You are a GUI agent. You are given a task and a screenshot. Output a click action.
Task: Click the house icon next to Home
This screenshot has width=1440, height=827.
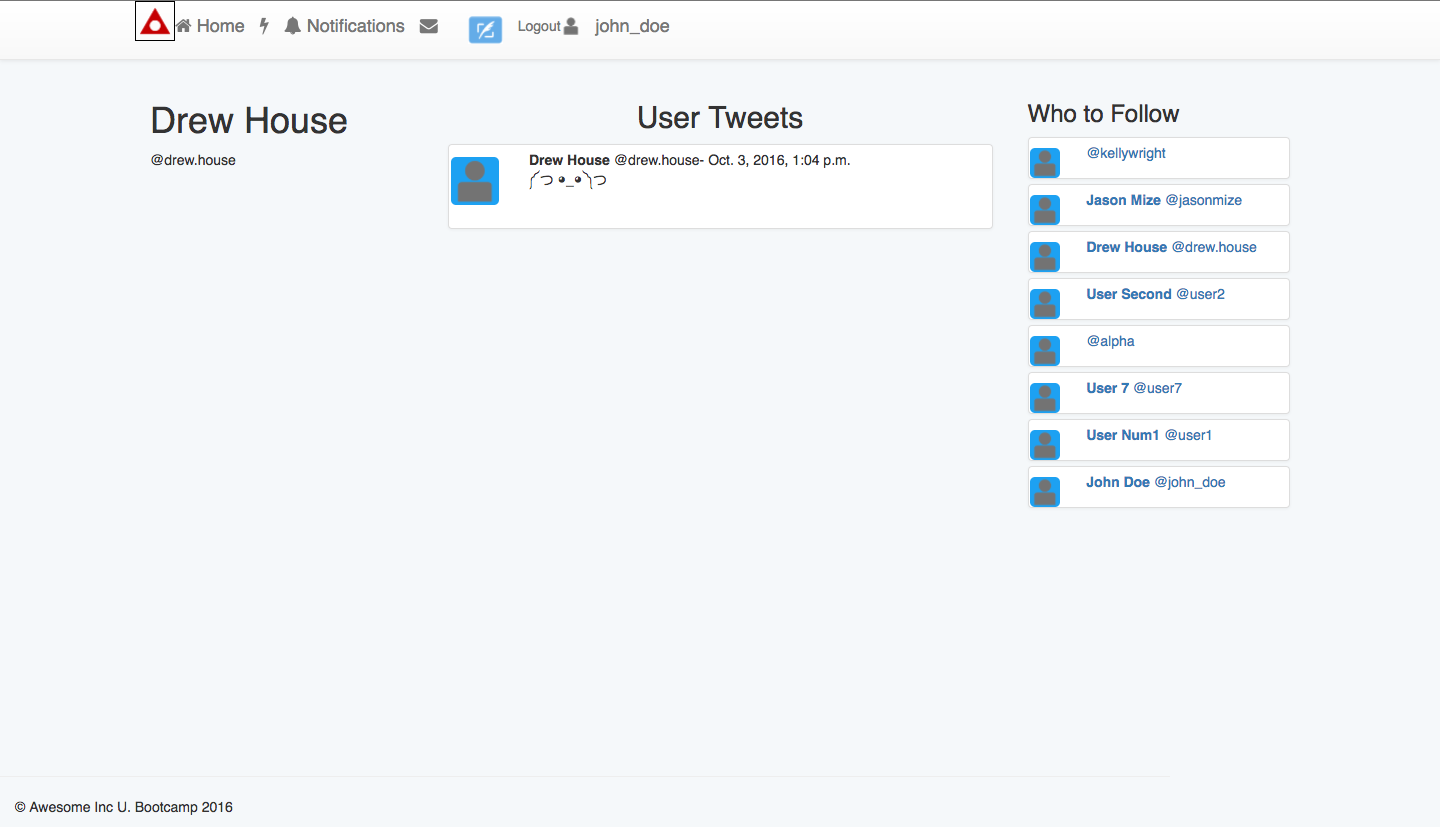(x=184, y=26)
